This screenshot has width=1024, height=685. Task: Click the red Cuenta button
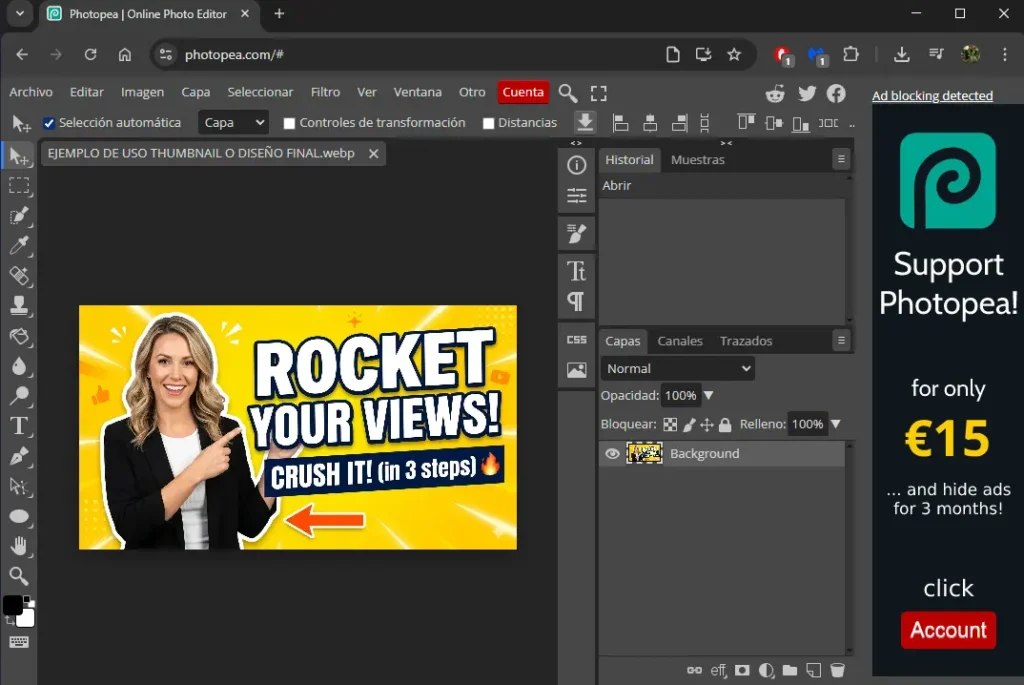click(523, 92)
